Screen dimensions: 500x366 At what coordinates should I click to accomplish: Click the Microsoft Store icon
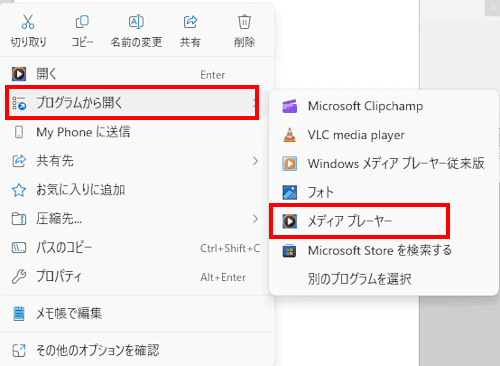click(x=290, y=250)
